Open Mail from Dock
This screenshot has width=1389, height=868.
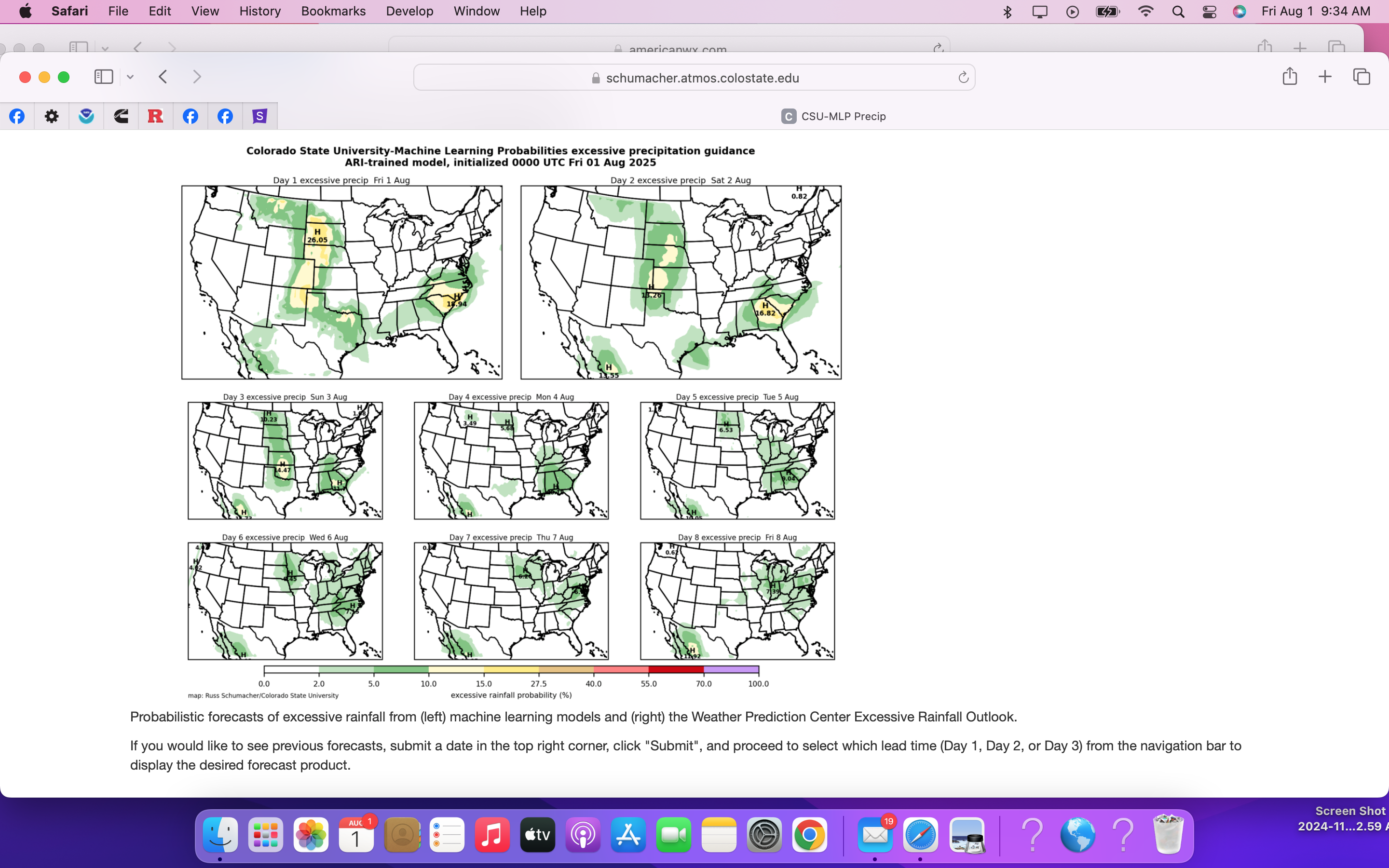(875, 834)
